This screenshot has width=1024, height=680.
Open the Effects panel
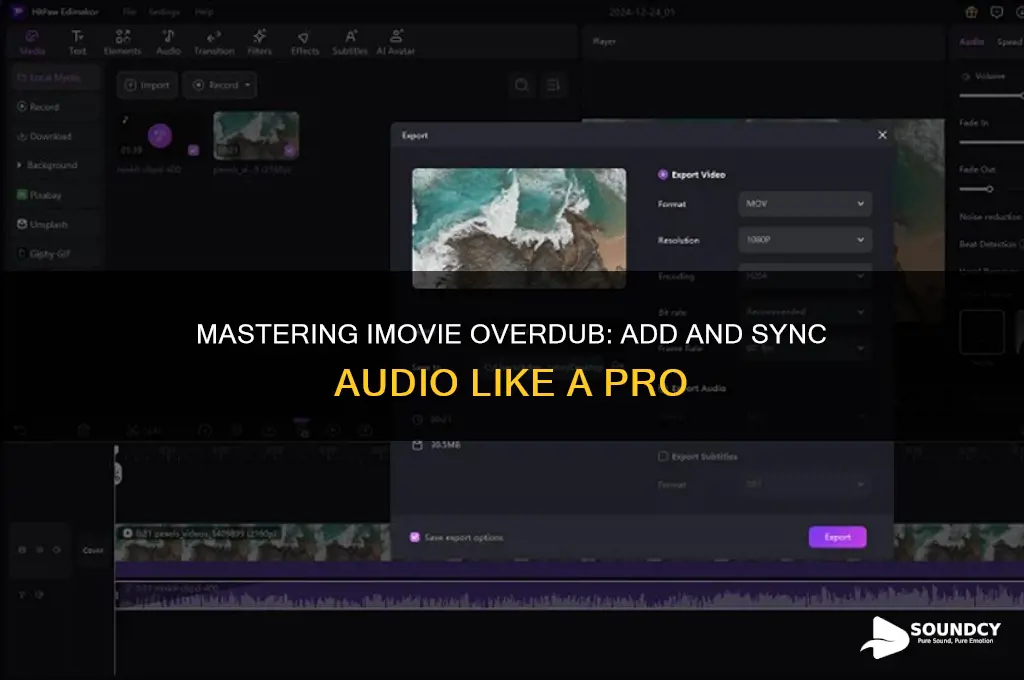[x=304, y=42]
